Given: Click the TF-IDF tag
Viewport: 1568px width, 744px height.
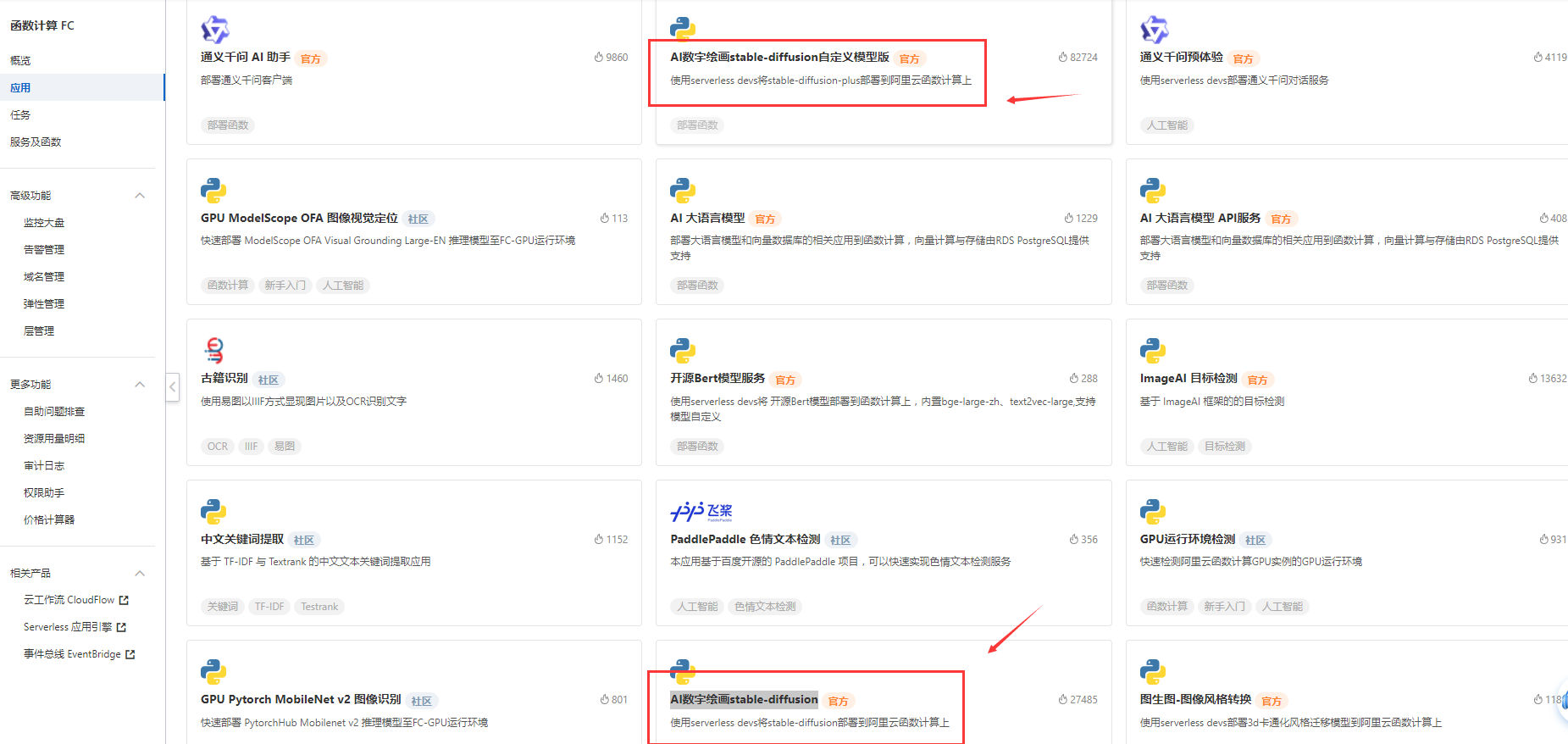Looking at the screenshot, I should tap(269, 606).
